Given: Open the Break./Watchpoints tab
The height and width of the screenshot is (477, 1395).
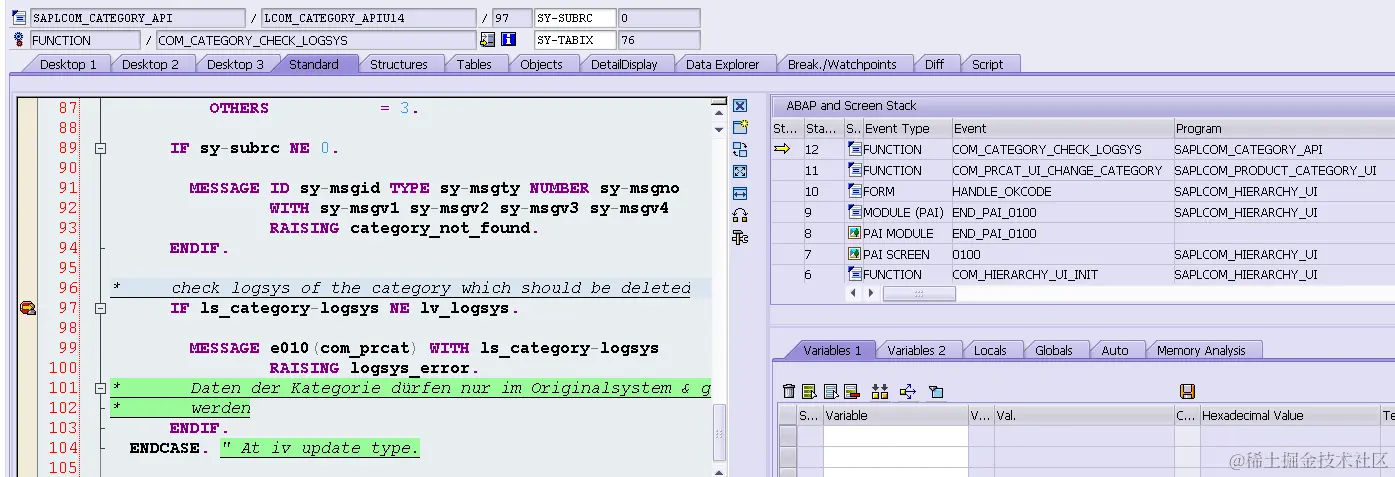Looking at the screenshot, I should click(842, 64).
